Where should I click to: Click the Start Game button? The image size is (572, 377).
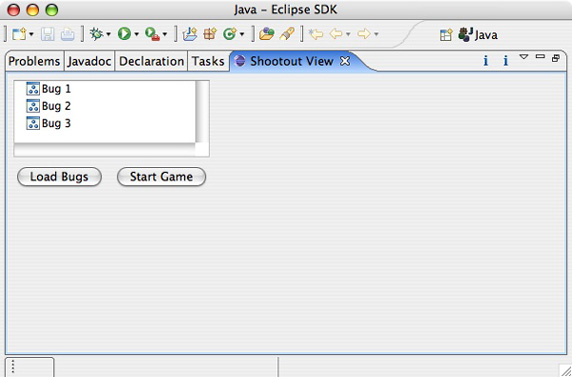pos(161,177)
